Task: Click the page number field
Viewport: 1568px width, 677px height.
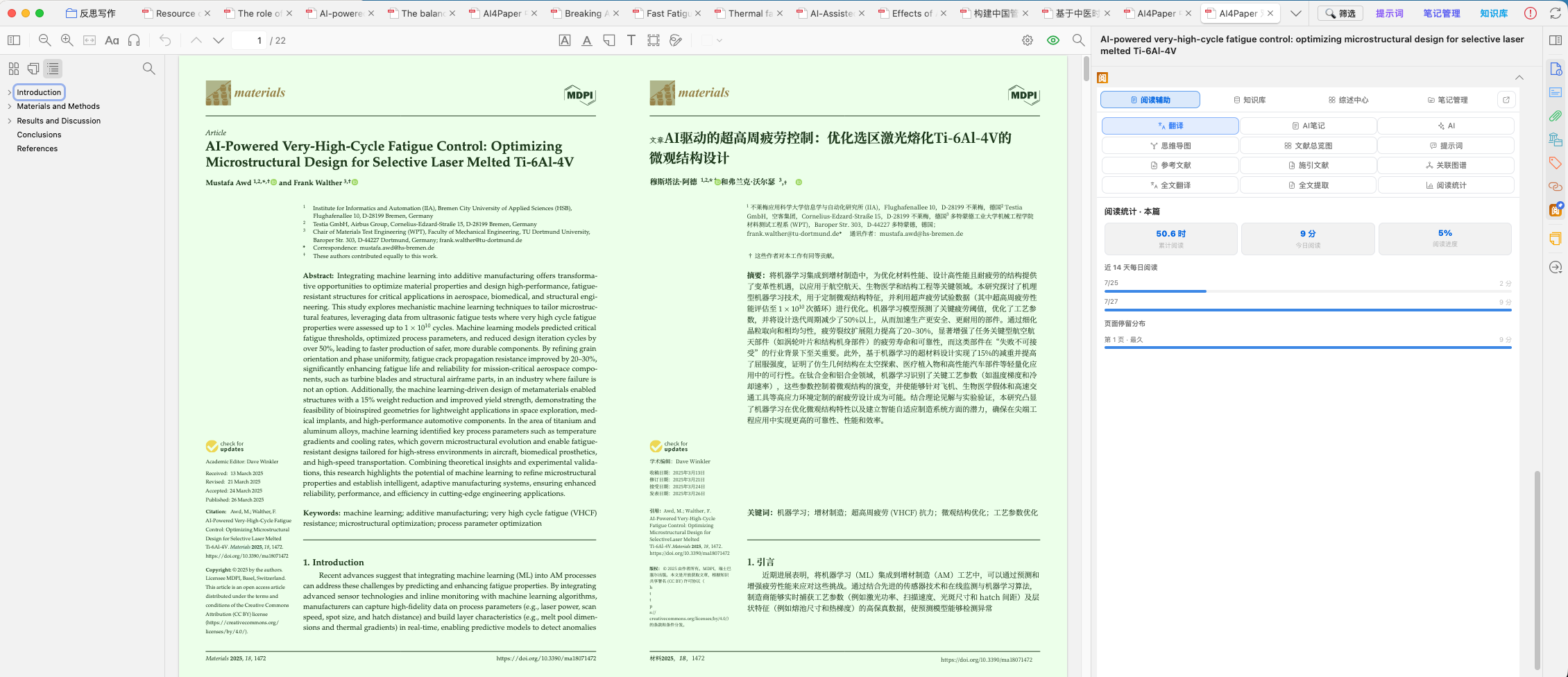Action: [248, 40]
